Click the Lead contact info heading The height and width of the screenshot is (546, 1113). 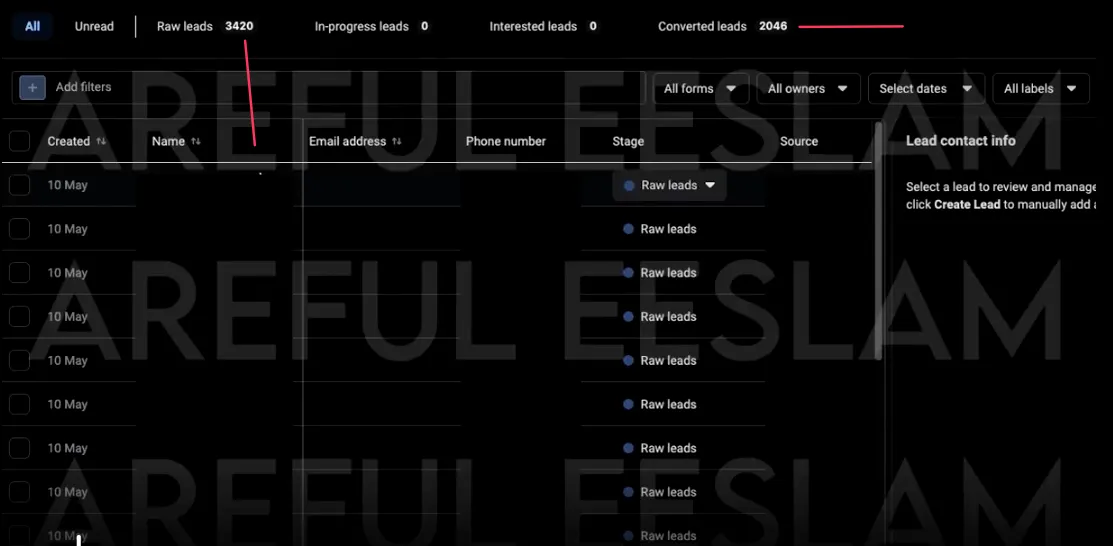[x=960, y=141]
